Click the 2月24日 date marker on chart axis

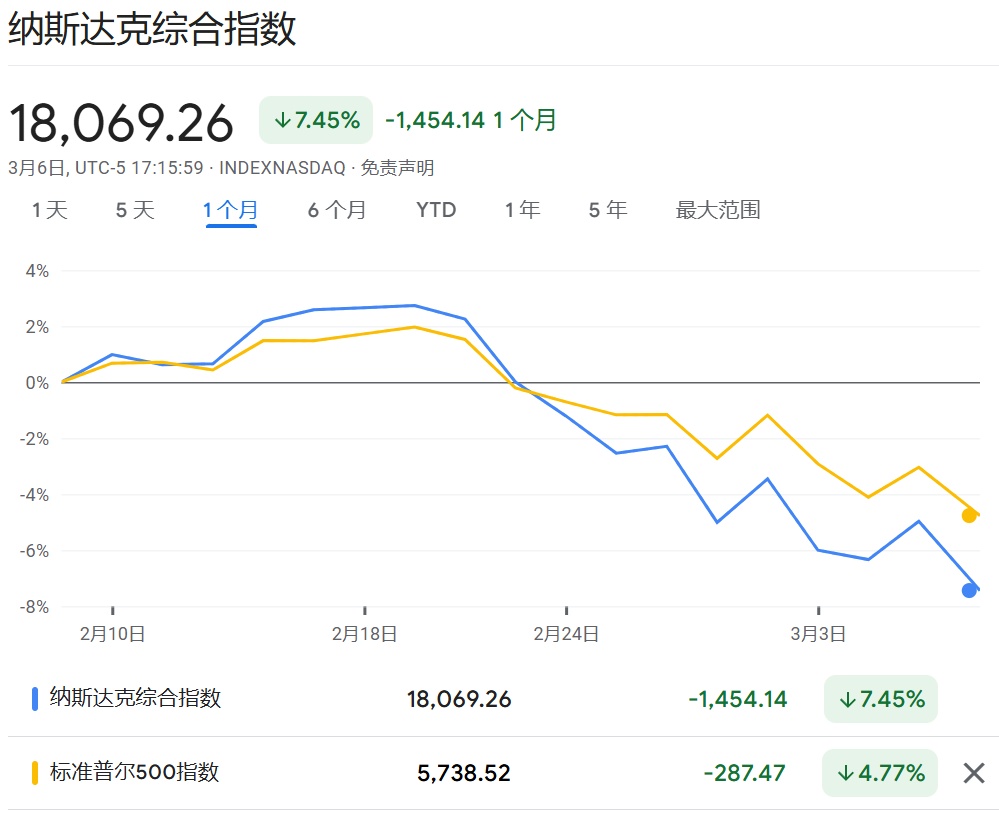[x=566, y=633]
